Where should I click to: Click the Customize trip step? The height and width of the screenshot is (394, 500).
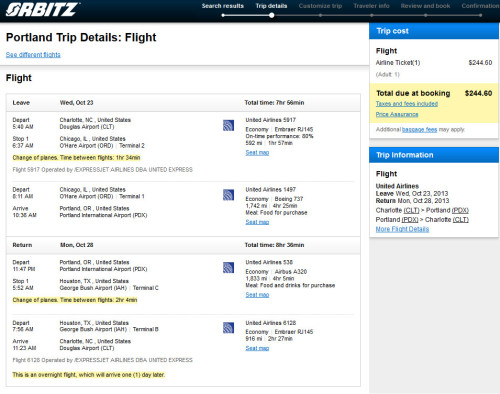(320, 6)
